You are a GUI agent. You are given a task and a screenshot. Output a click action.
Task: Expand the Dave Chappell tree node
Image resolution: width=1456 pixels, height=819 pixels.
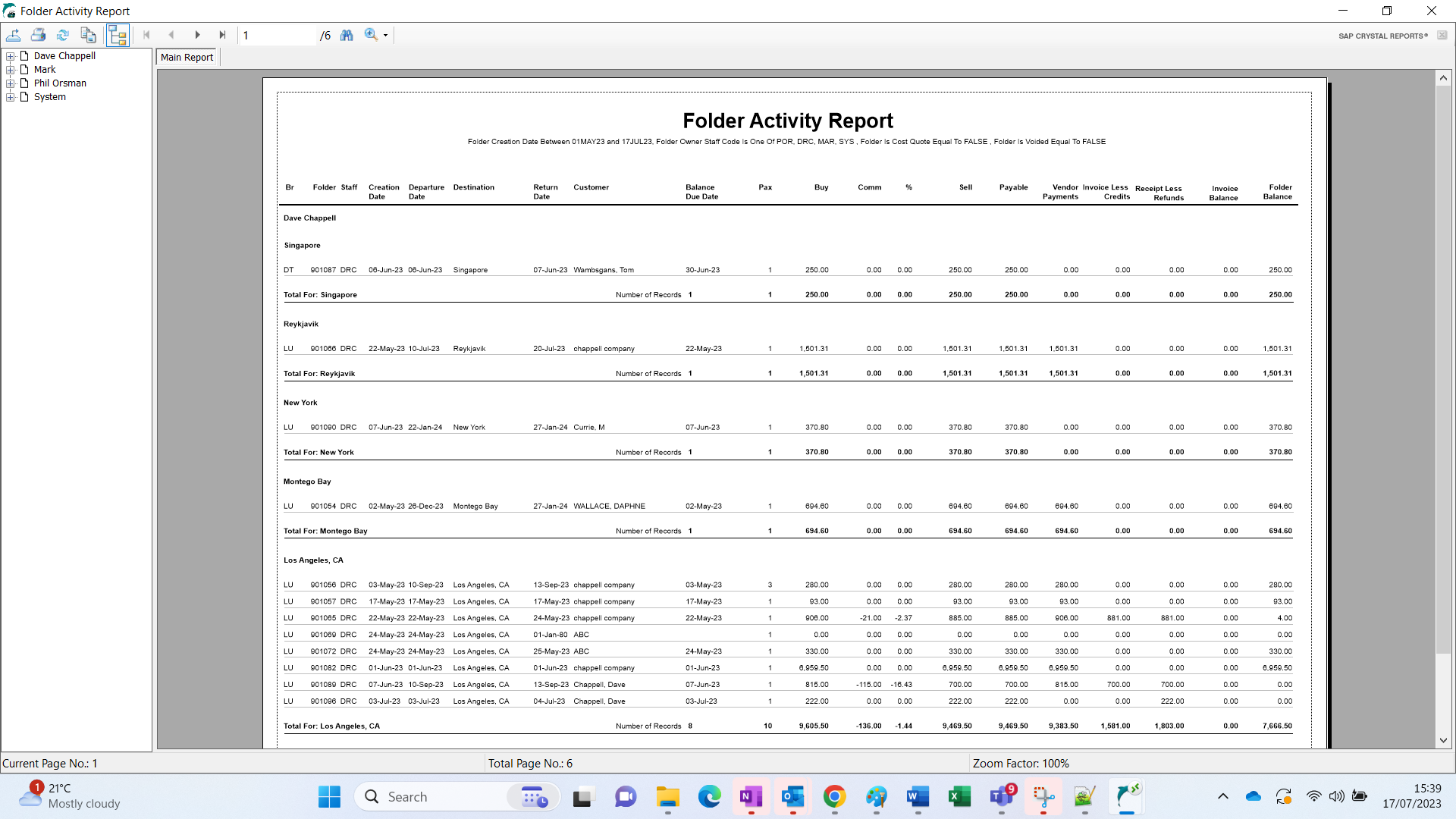(x=11, y=56)
